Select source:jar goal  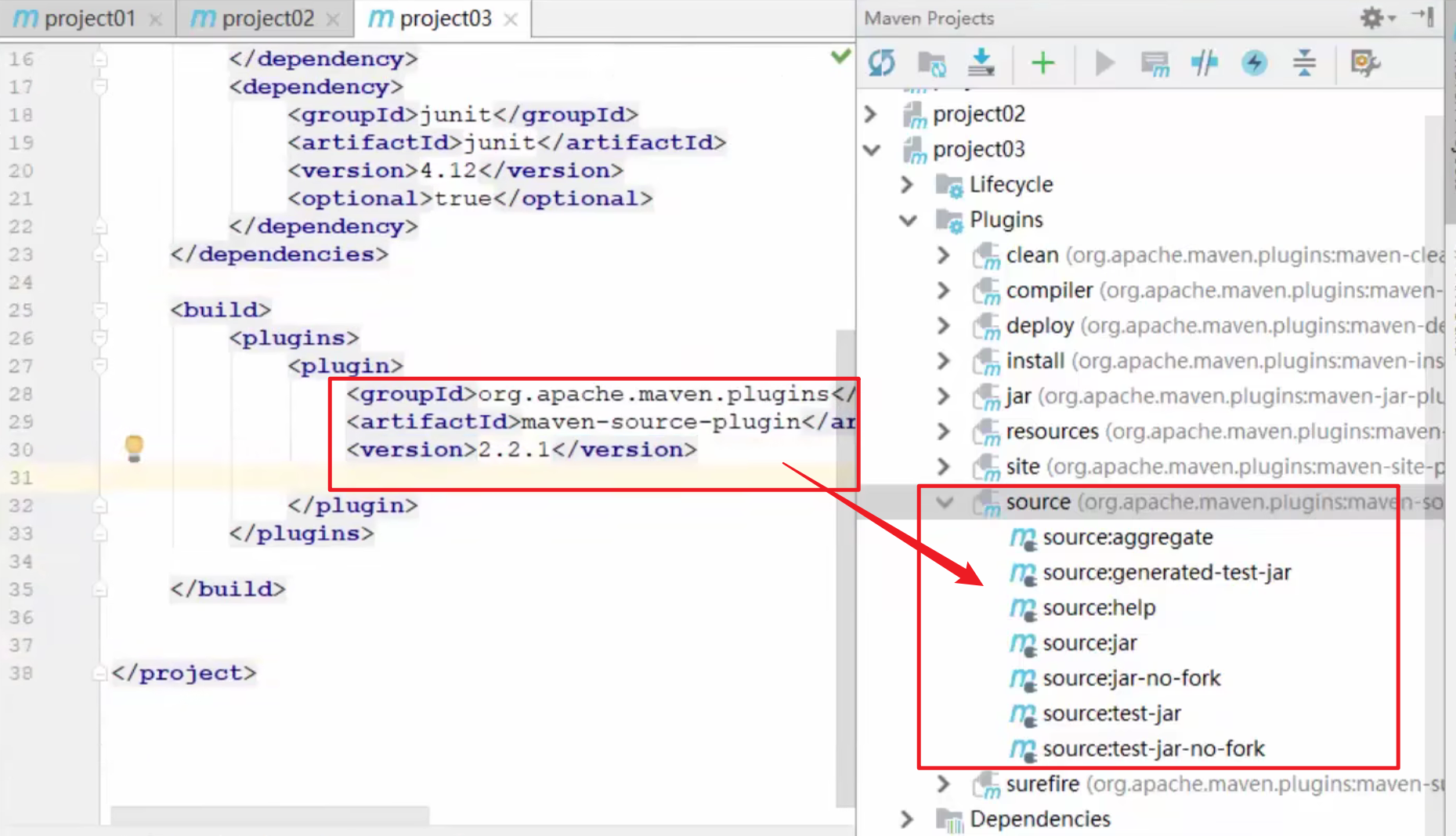pos(1089,643)
